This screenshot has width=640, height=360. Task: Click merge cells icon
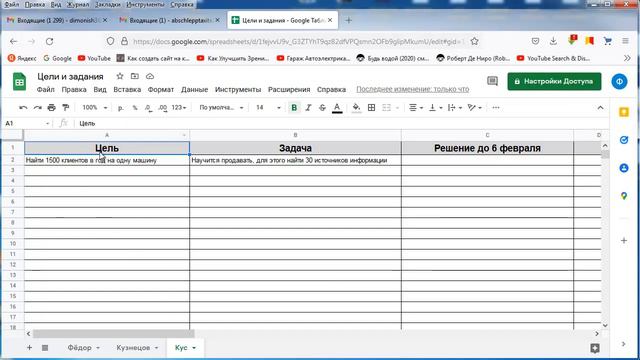coord(386,108)
